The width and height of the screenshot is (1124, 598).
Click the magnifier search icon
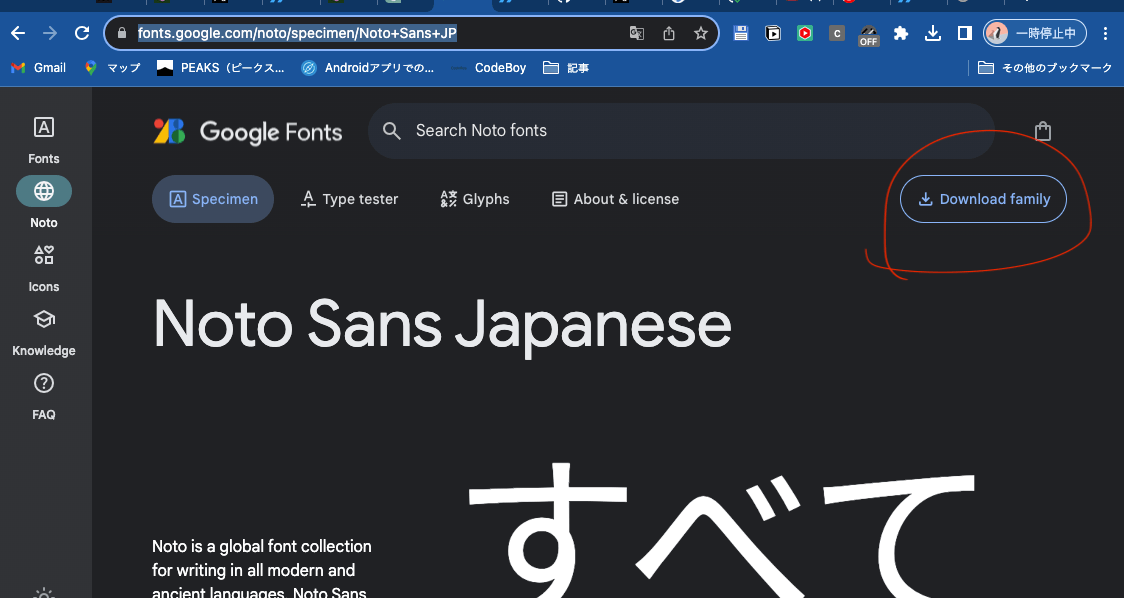(x=391, y=130)
